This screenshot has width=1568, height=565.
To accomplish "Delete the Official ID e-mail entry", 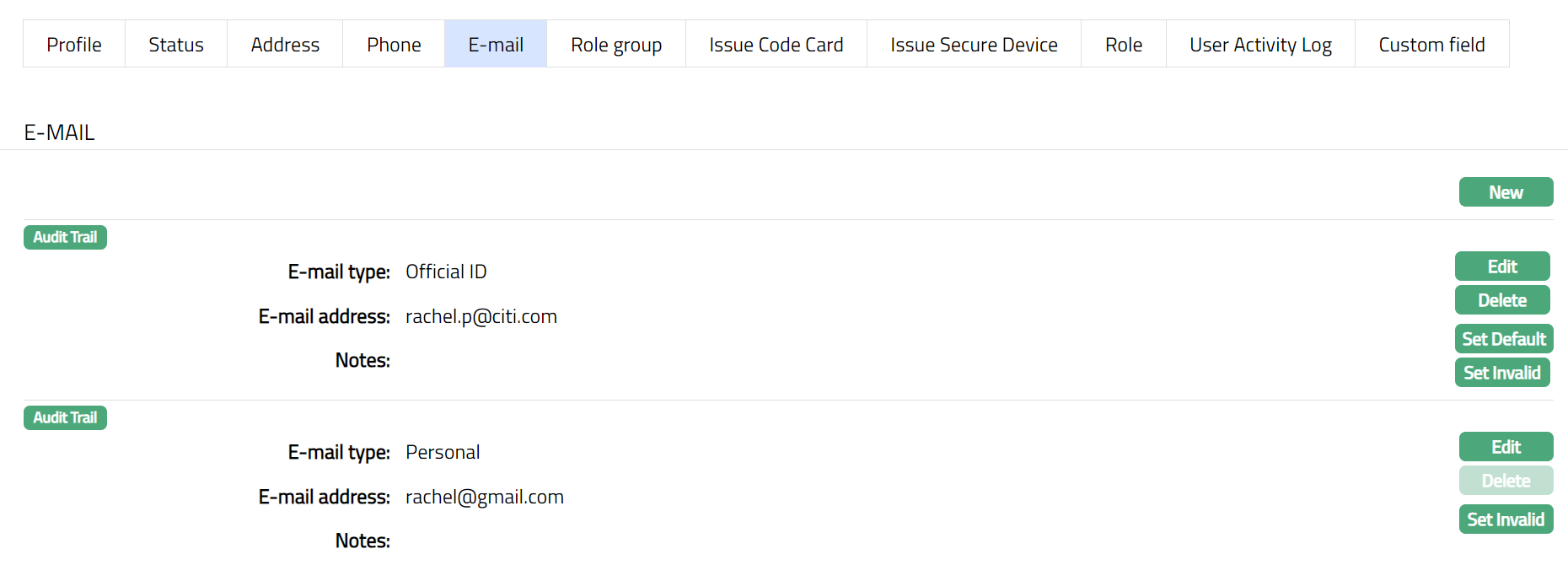I will tap(1502, 300).
